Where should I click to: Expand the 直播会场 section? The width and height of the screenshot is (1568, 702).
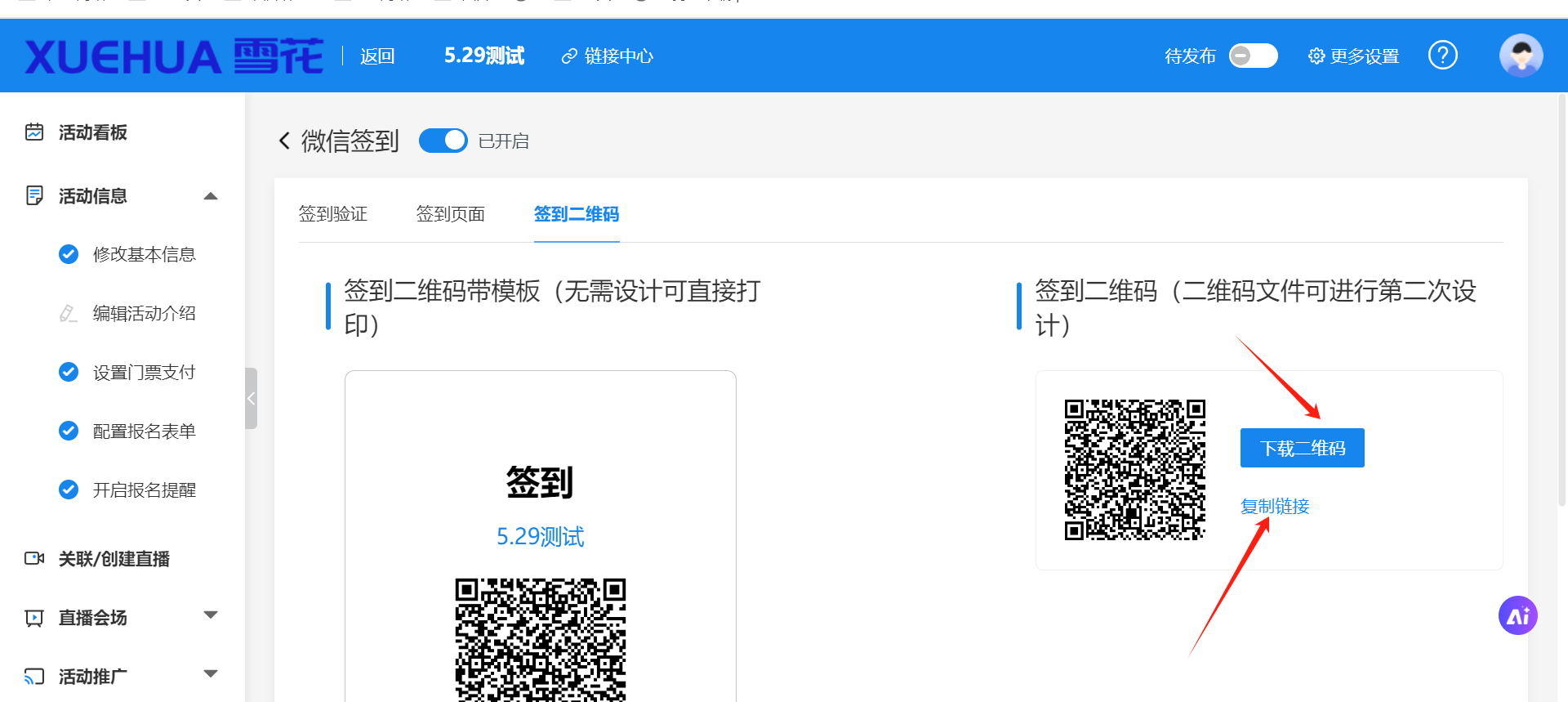pyautogui.click(x=211, y=615)
